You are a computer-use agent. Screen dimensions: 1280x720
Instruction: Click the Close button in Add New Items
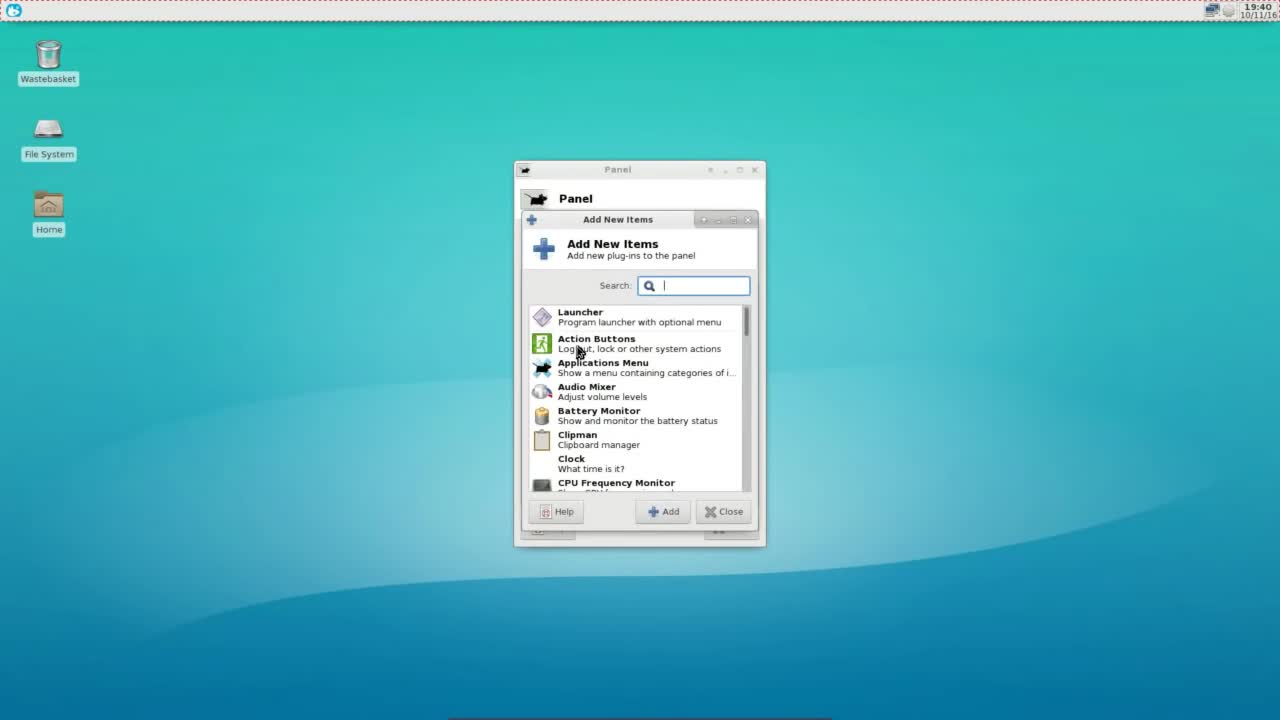(x=723, y=512)
